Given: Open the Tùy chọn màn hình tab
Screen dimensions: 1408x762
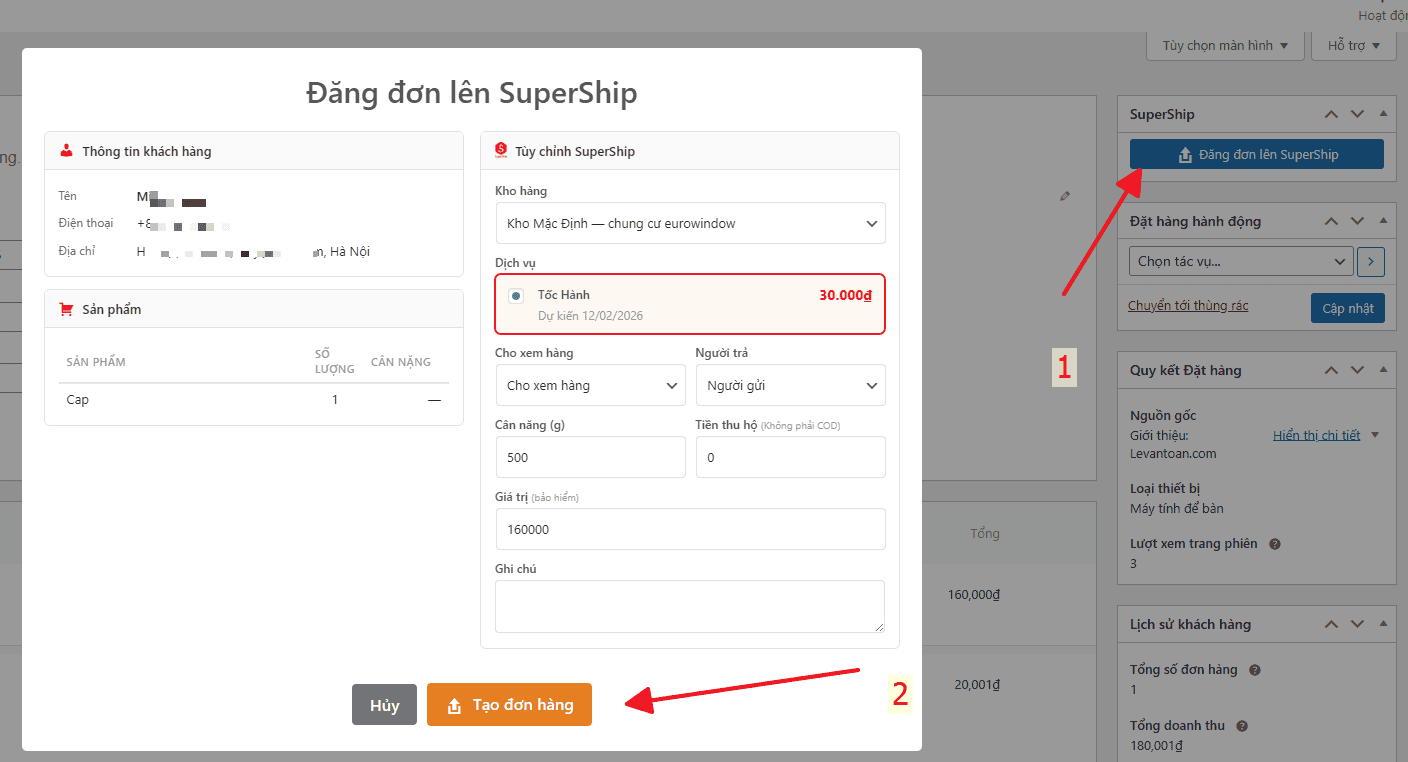Looking at the screenshot, I should pyautogui.click(x=1225, y=45).
